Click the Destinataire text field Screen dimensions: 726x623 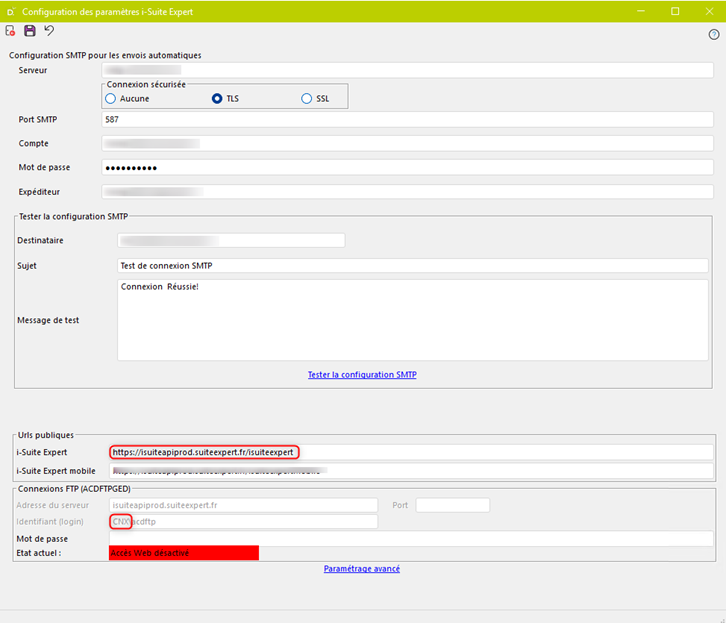(x=231, y=240)
